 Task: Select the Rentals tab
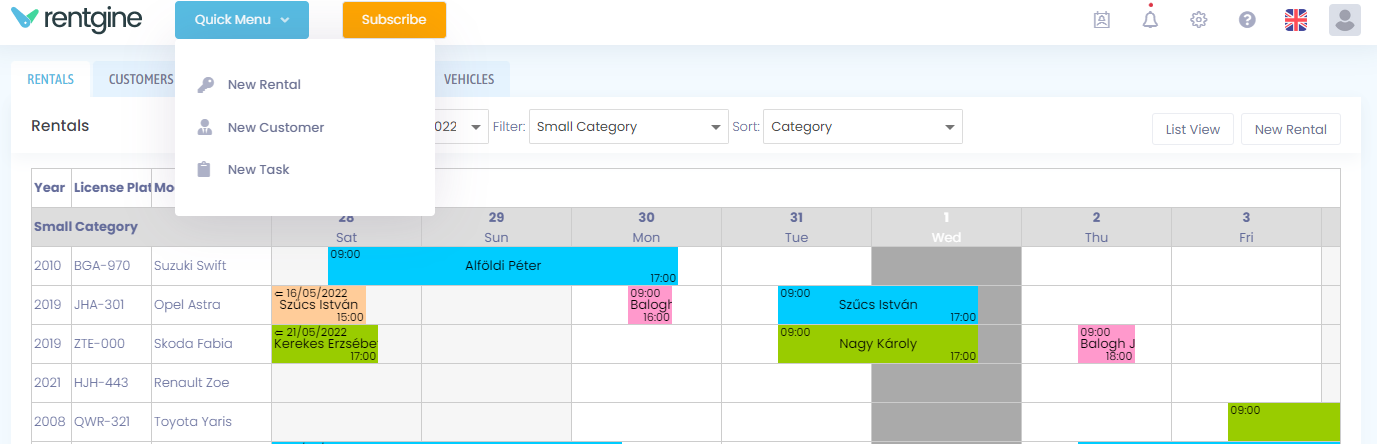50,79
